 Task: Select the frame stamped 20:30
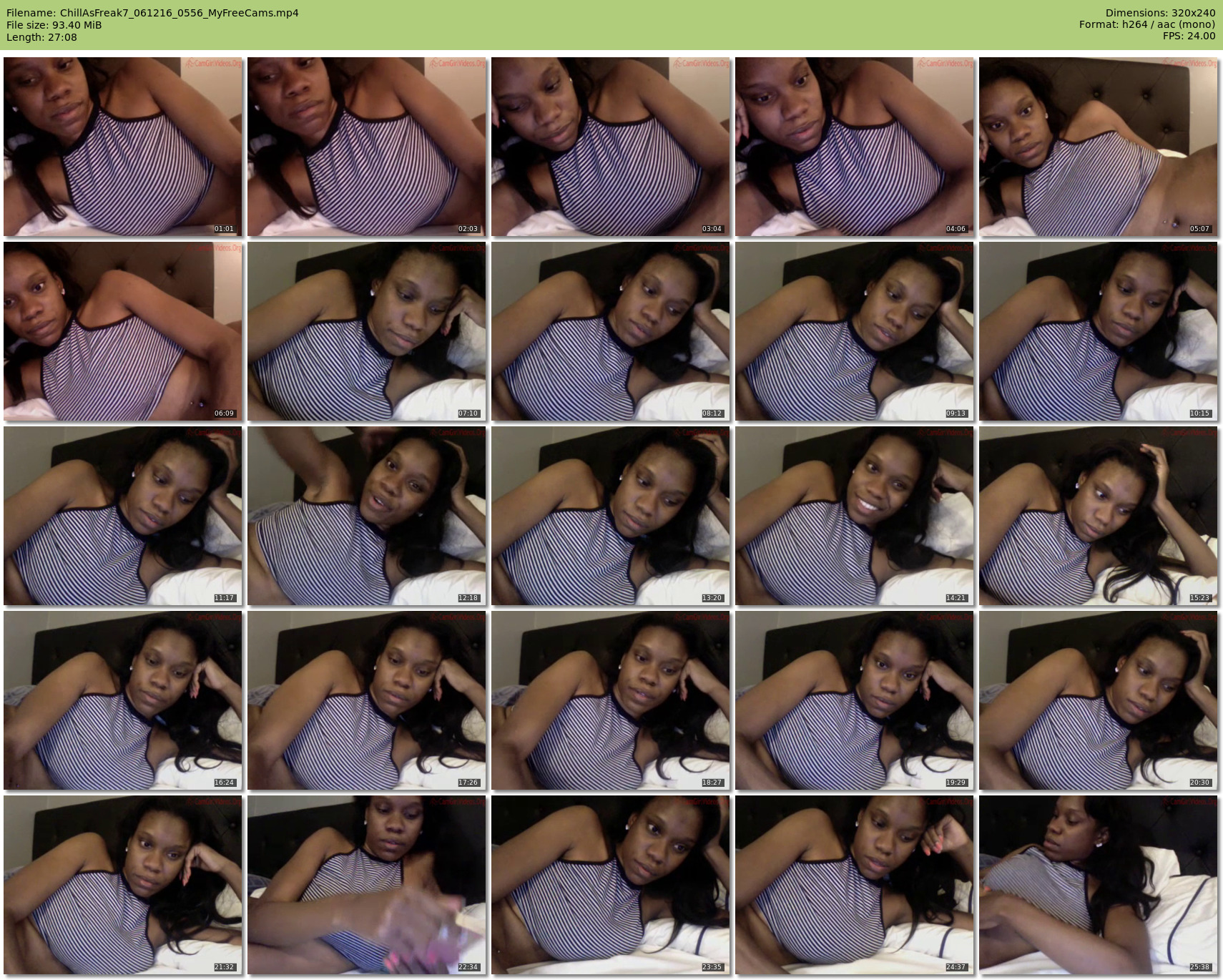(x=1099, y=700)
